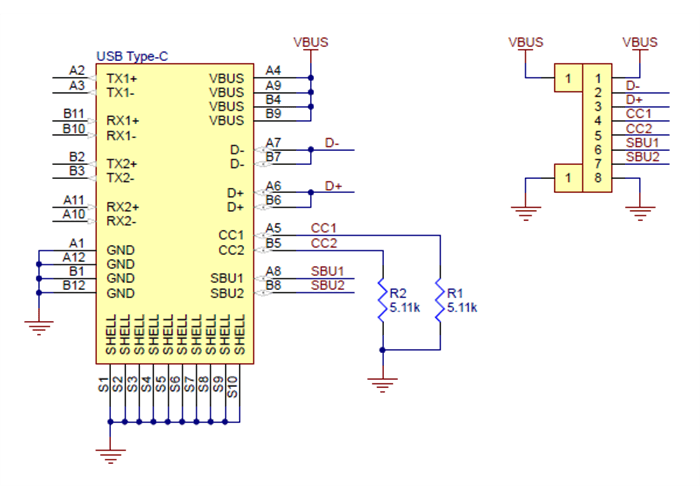Click the RX1- pin name
This screenshot has width=700, height=500.
[121, 136]
